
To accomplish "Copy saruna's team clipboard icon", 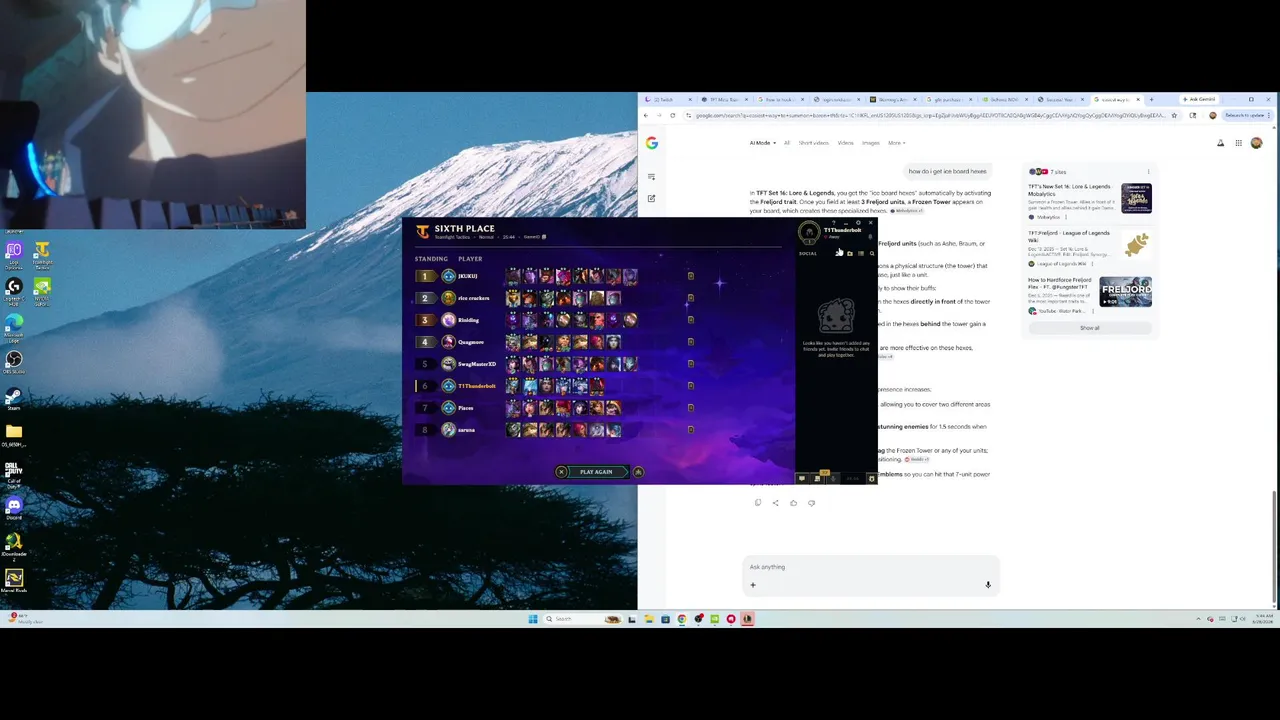I will pyautogui.click(x=690, y=430).
